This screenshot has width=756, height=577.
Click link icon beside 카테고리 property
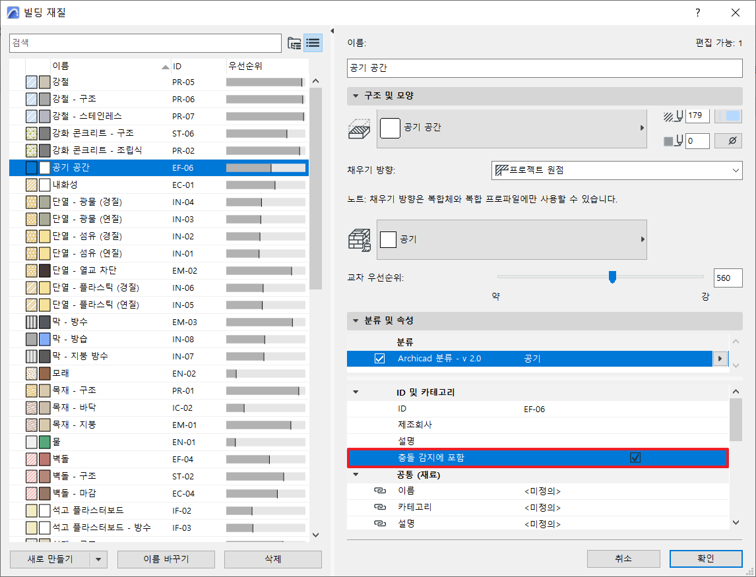(x=380, y=508)
